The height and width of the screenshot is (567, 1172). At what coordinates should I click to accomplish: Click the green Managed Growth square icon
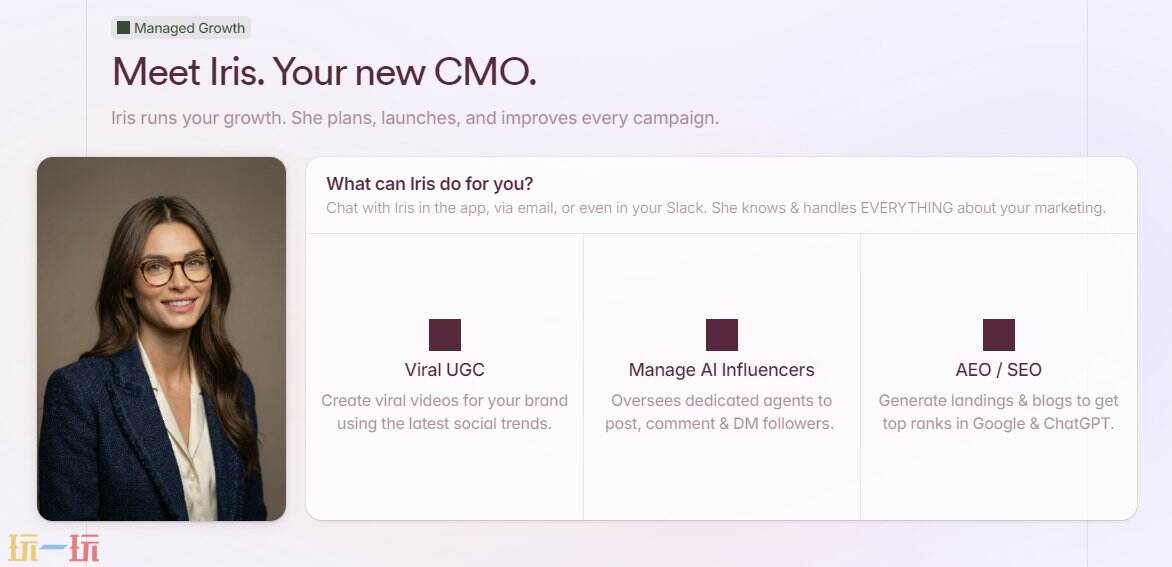[x=123, y=28]
